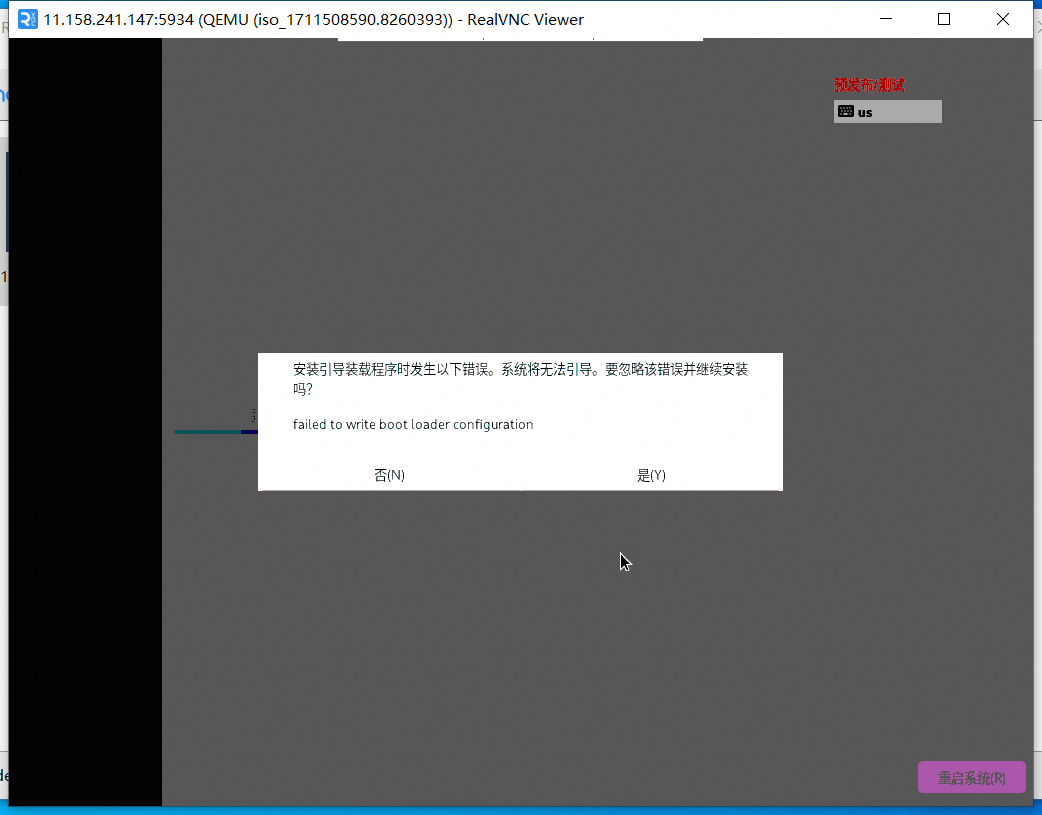This screenshot has height=815, width=1042.
Task: Click the Windows taskbar strip at bottom
Action: click(520, 810)
